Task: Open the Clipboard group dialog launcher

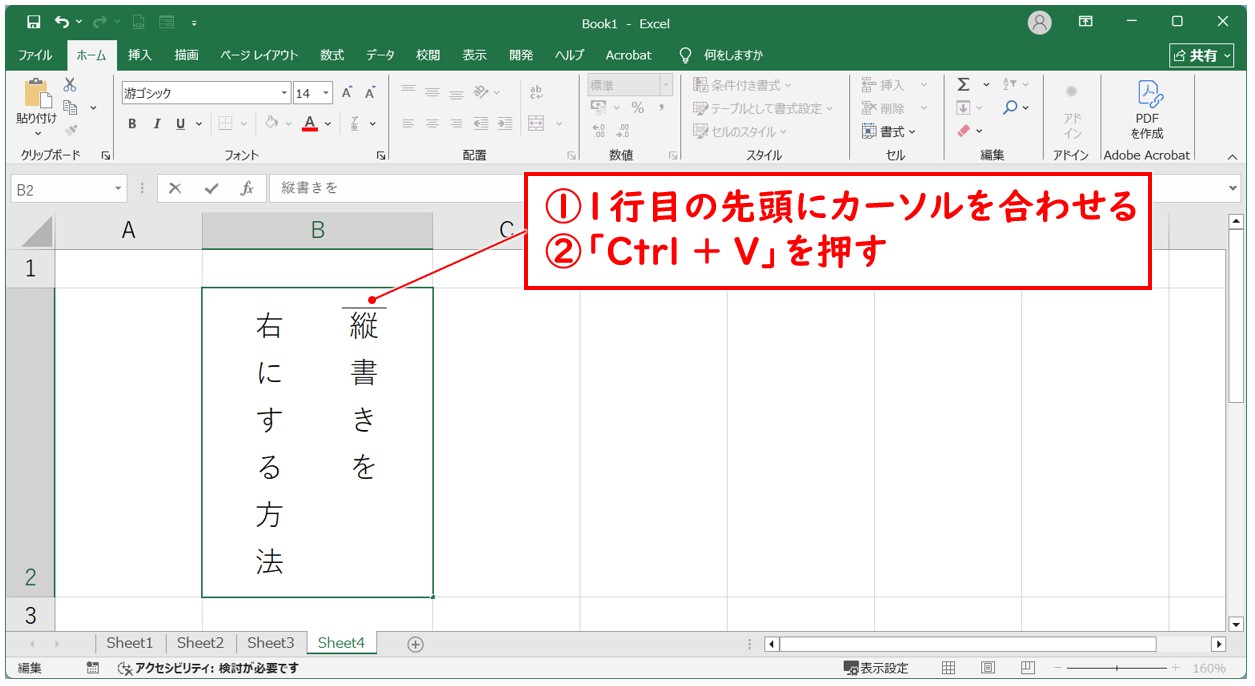Action: (x=105, y=156)
